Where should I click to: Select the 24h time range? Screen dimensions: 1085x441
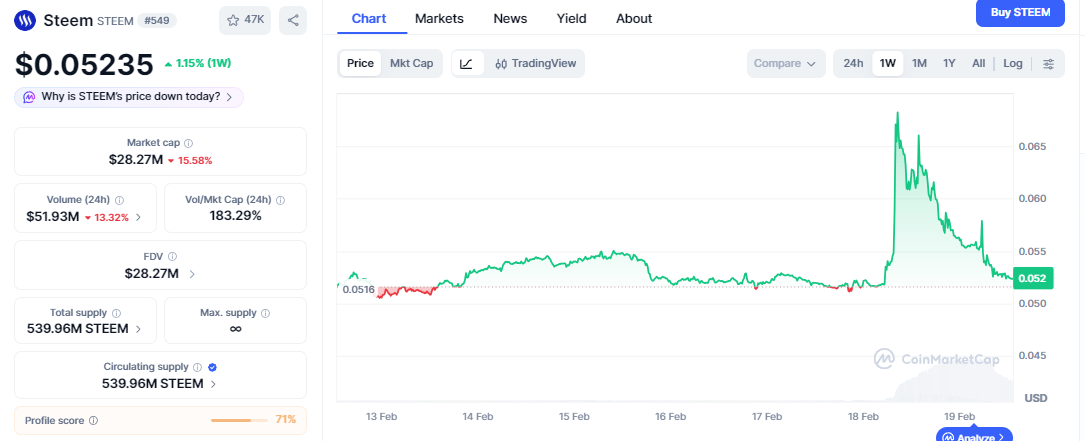[x=853, y=64]
